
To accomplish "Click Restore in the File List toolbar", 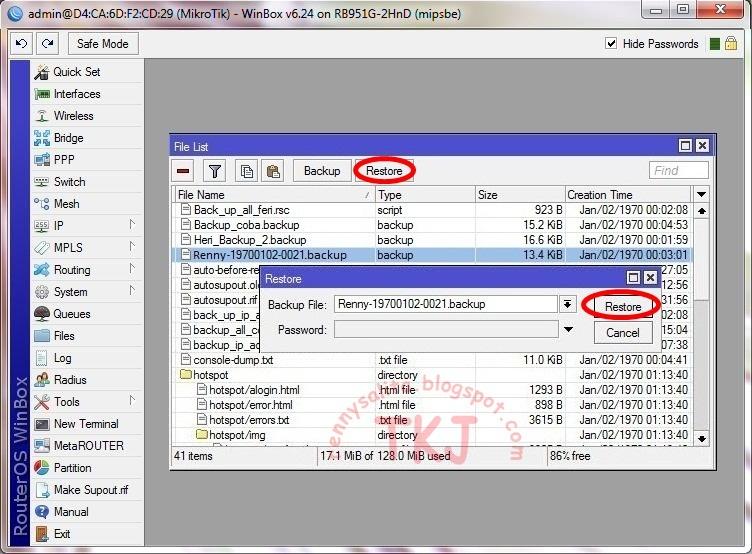I will [384, 171].
